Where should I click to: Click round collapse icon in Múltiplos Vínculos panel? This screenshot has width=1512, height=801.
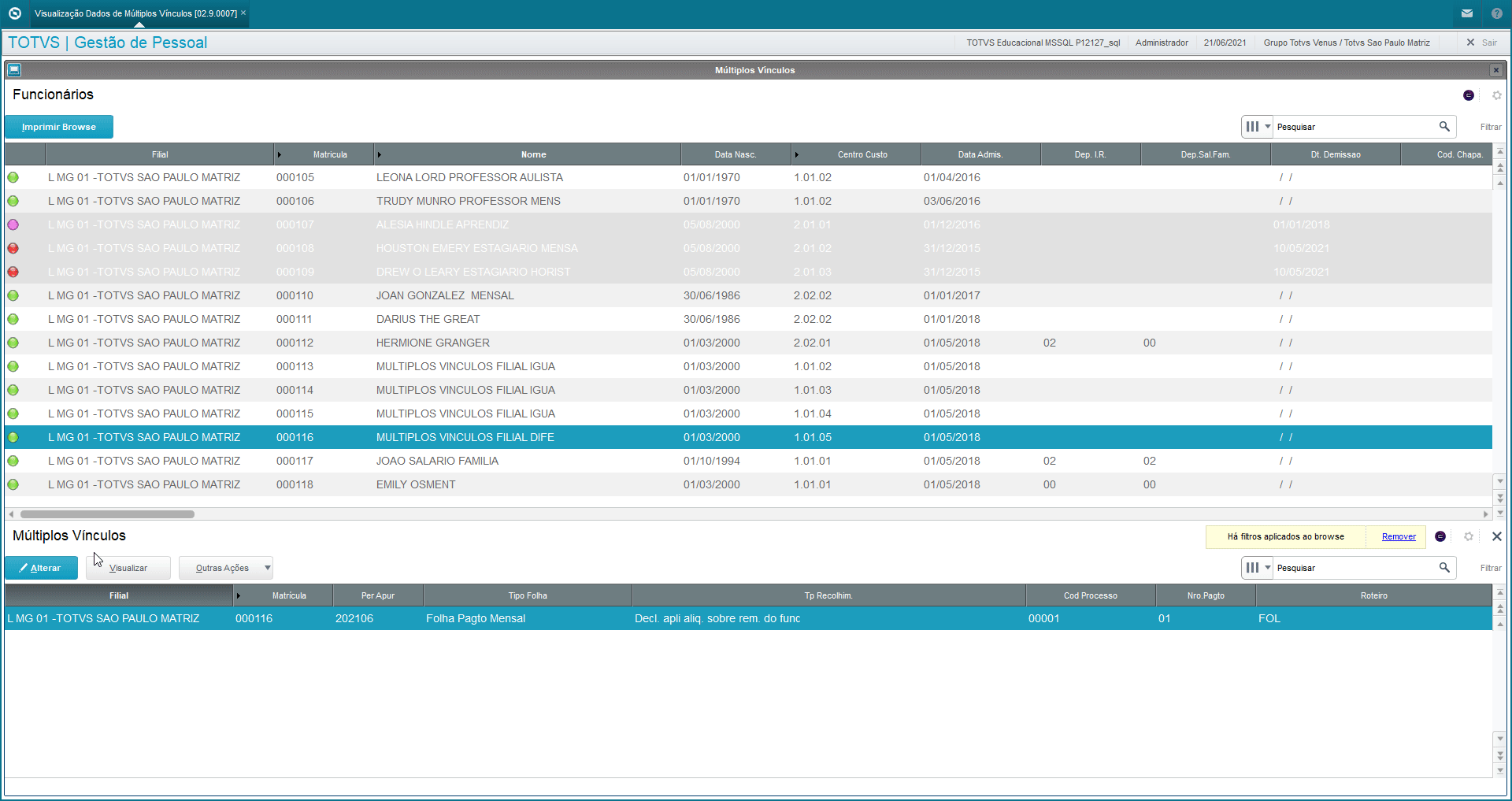tap(1440, 536)
